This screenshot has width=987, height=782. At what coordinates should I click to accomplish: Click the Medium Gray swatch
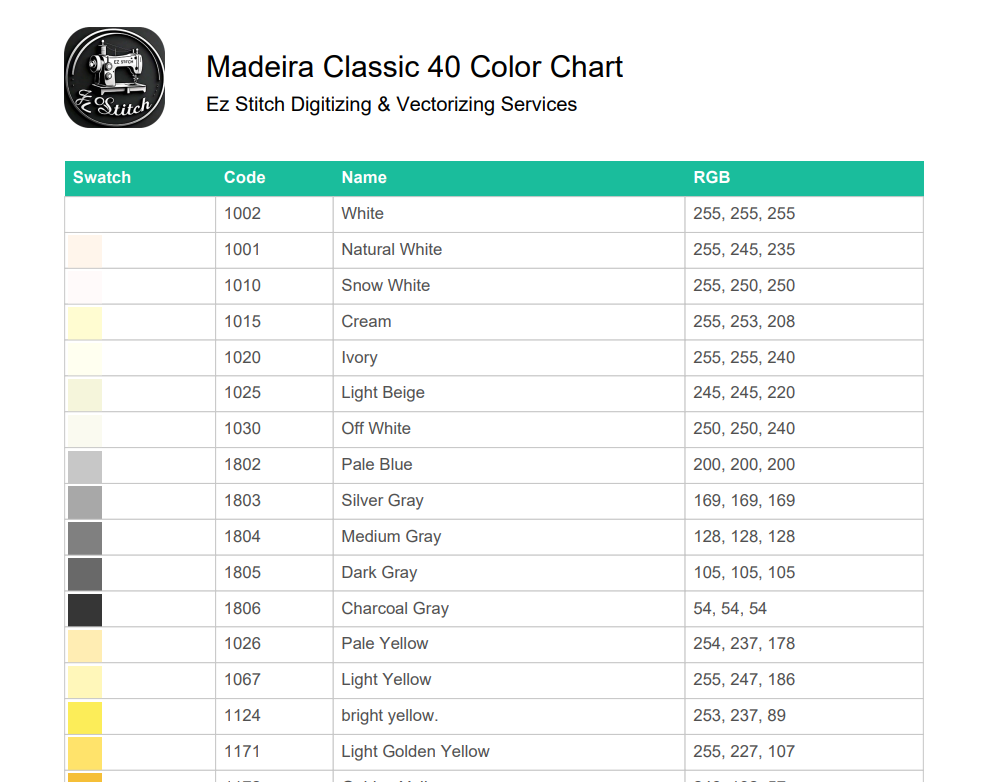point(85,538)
